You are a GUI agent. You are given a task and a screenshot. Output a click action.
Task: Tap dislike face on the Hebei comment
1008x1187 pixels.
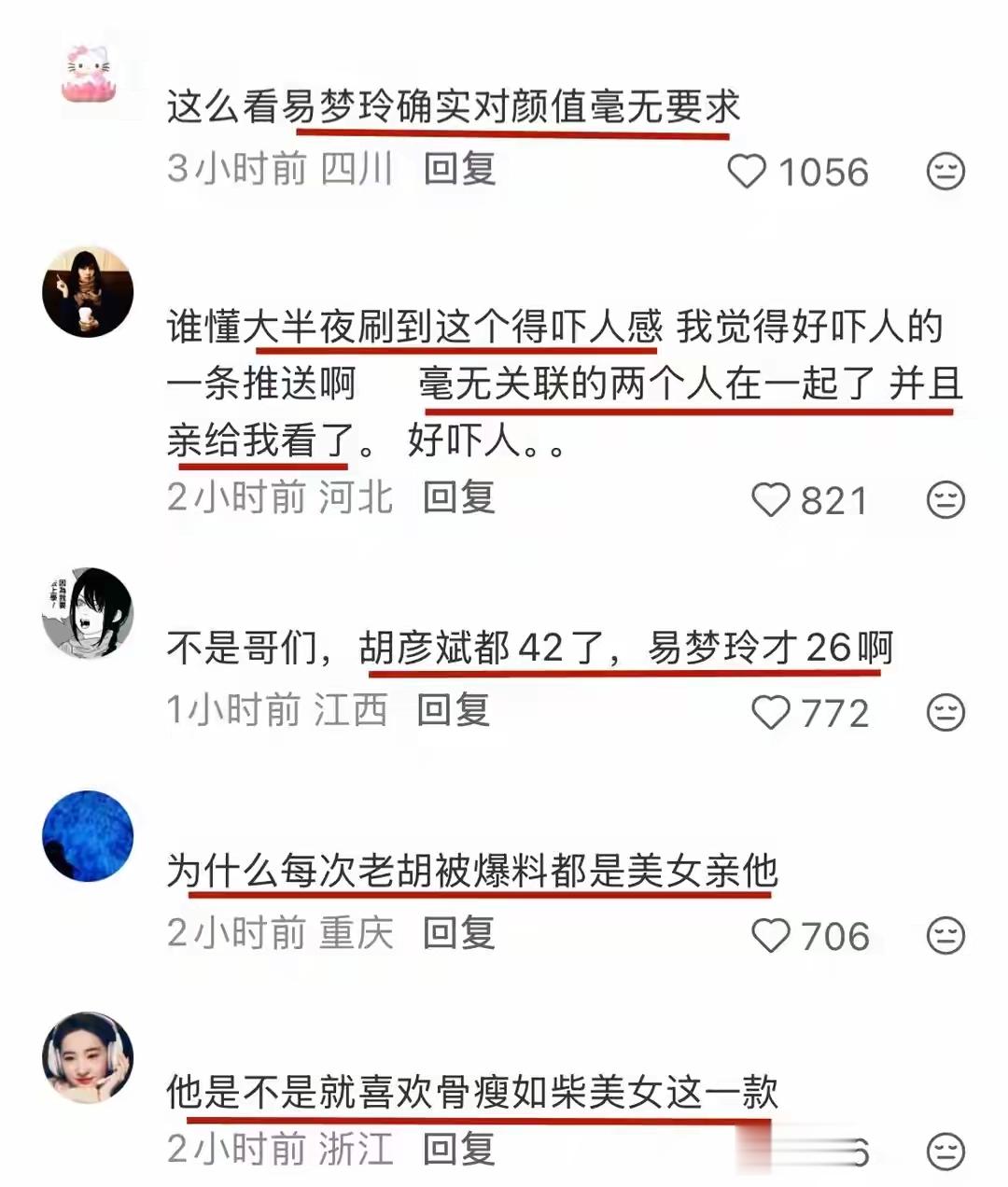[x=945, y=500]
